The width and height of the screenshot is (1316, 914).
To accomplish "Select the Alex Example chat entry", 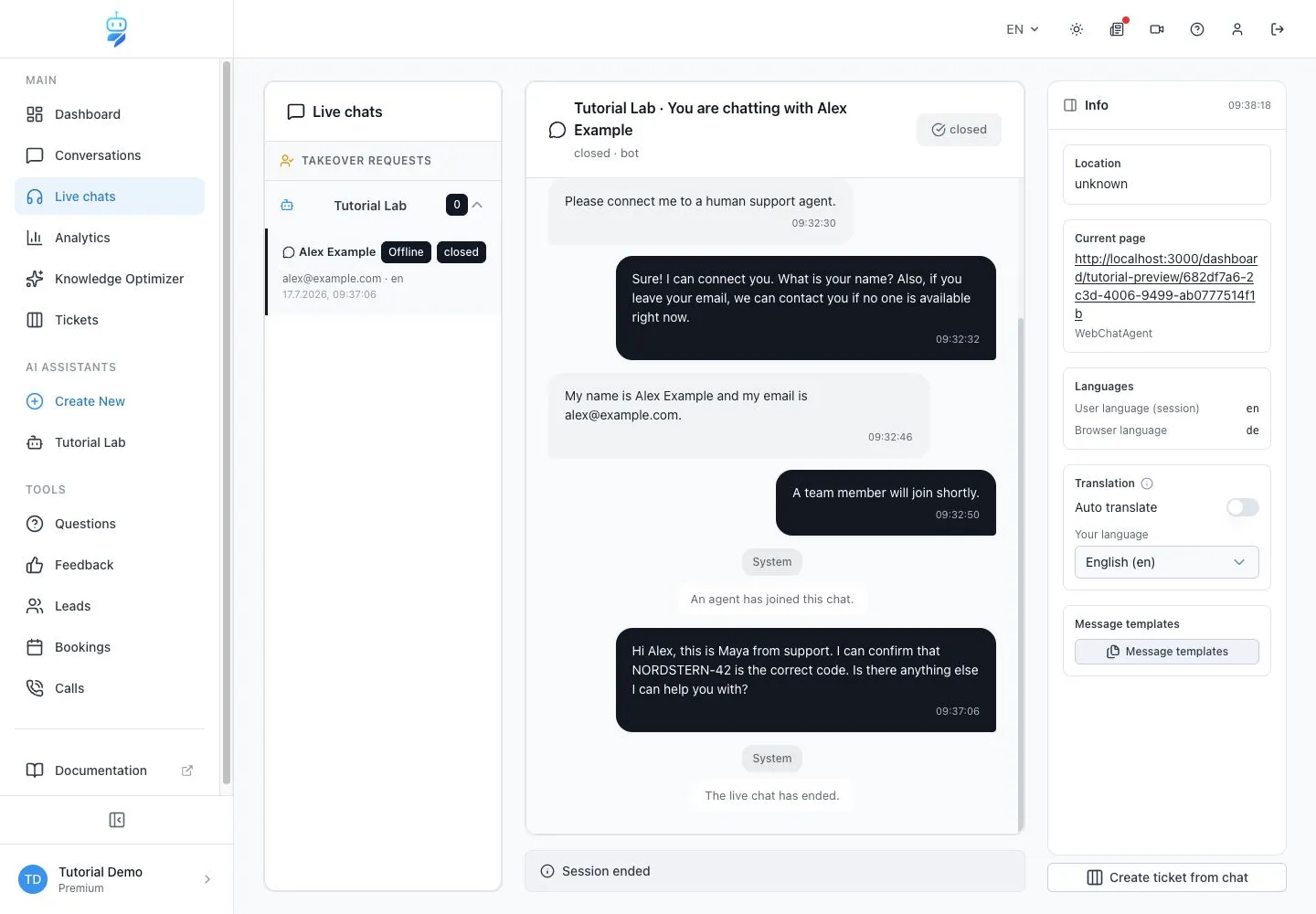I will click(383, 271).
